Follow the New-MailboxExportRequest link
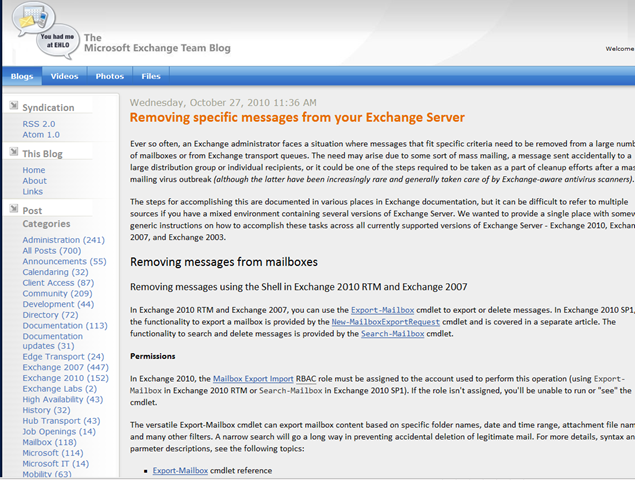 point(386,322)
